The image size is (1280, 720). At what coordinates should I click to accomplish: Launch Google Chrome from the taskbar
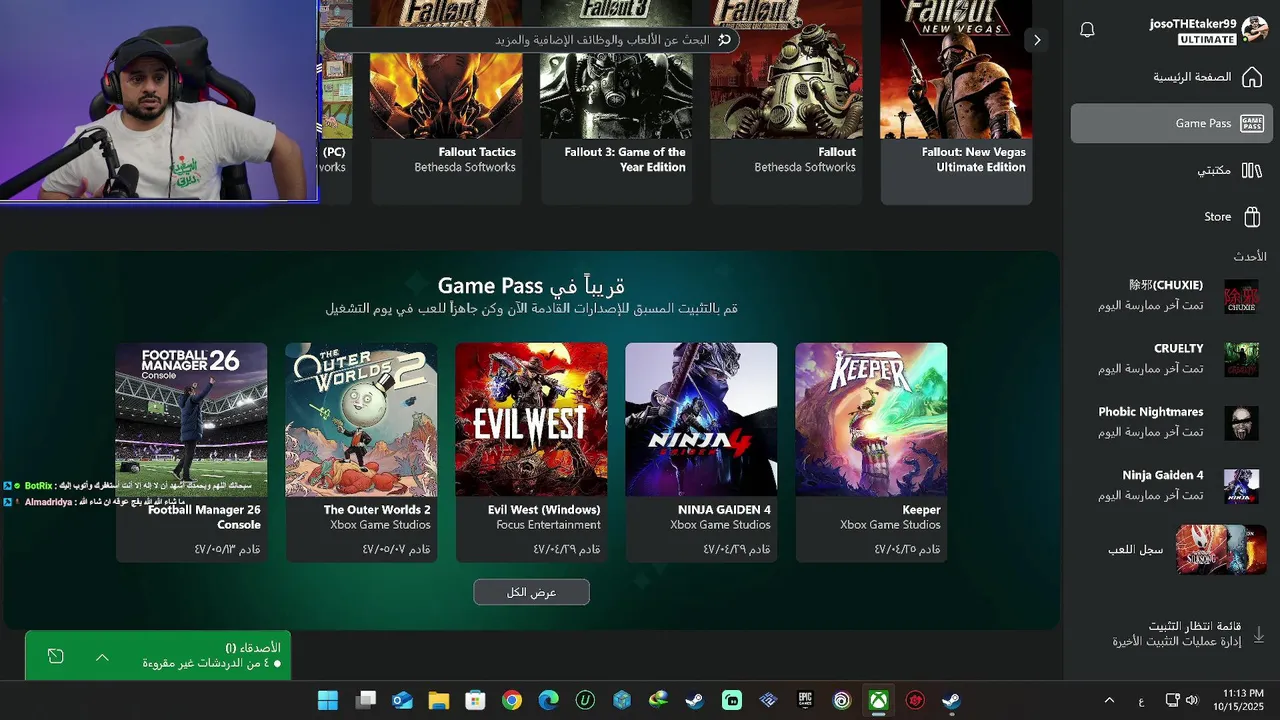pyautogui.click(x=512, y=700)
